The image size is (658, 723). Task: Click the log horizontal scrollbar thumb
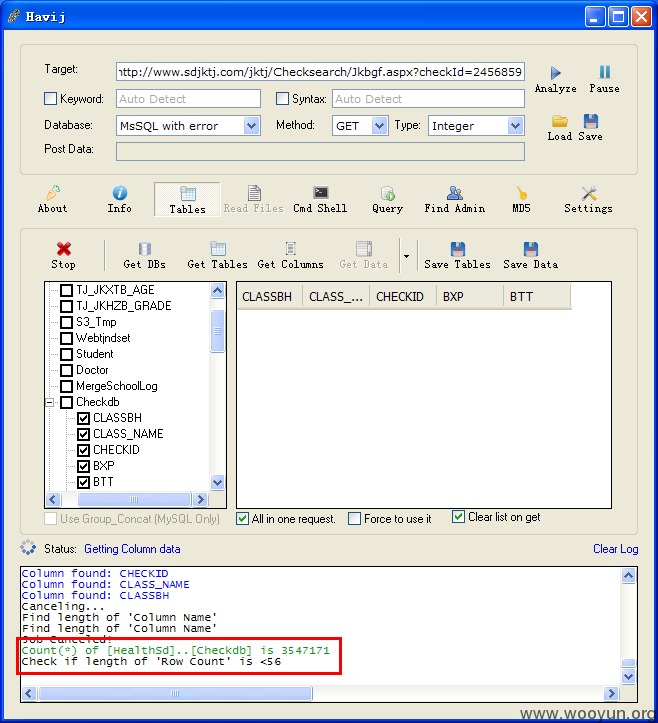click(175, 693)
